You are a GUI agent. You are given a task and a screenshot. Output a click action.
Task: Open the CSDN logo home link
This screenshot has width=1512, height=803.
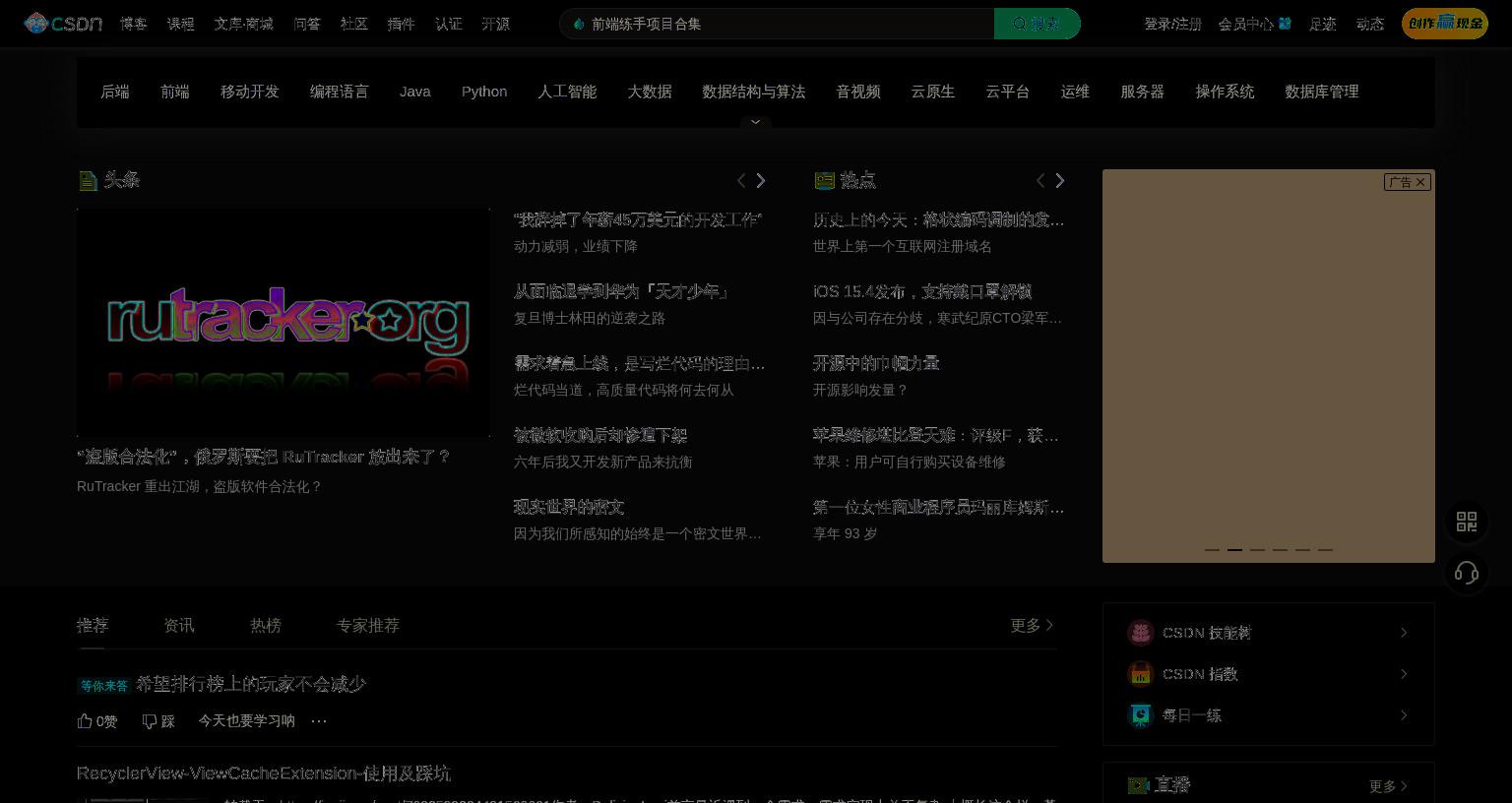pos(63,23)
